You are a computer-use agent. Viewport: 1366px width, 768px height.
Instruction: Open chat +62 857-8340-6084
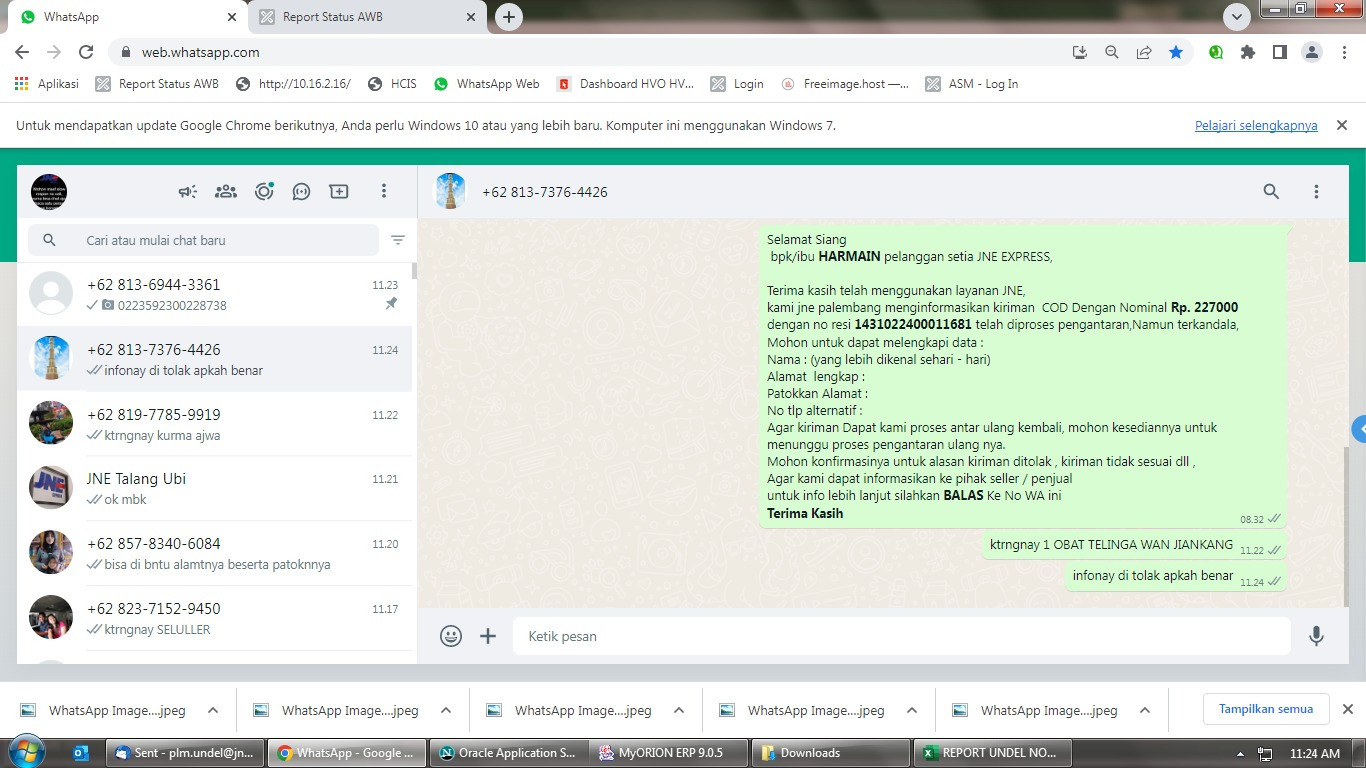214,553
